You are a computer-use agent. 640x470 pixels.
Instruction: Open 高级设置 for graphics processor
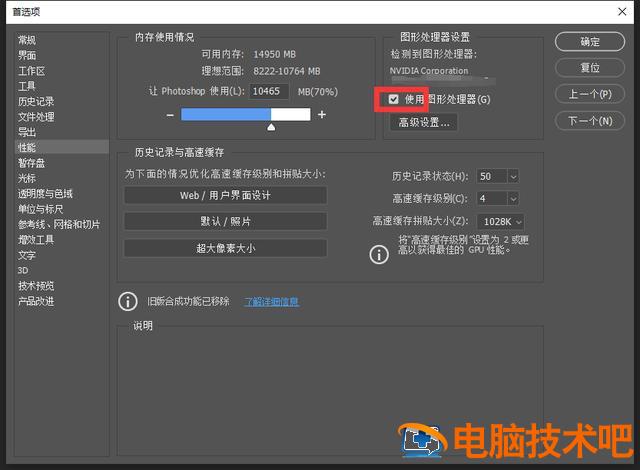click(x=424, y=122)
